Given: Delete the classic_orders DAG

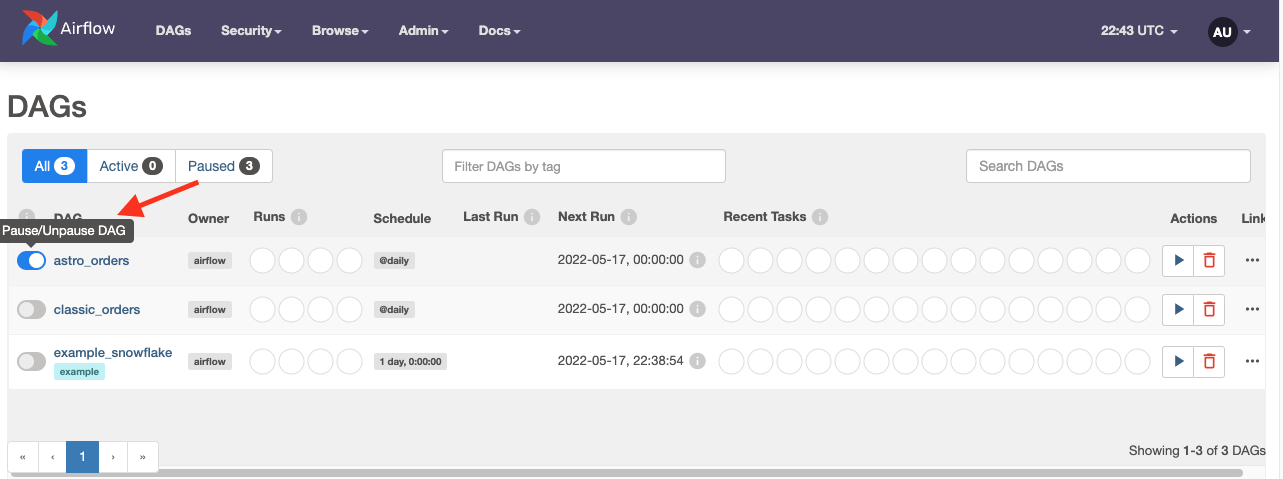Looking at the screenshot, I should (x=1209, y=310).
